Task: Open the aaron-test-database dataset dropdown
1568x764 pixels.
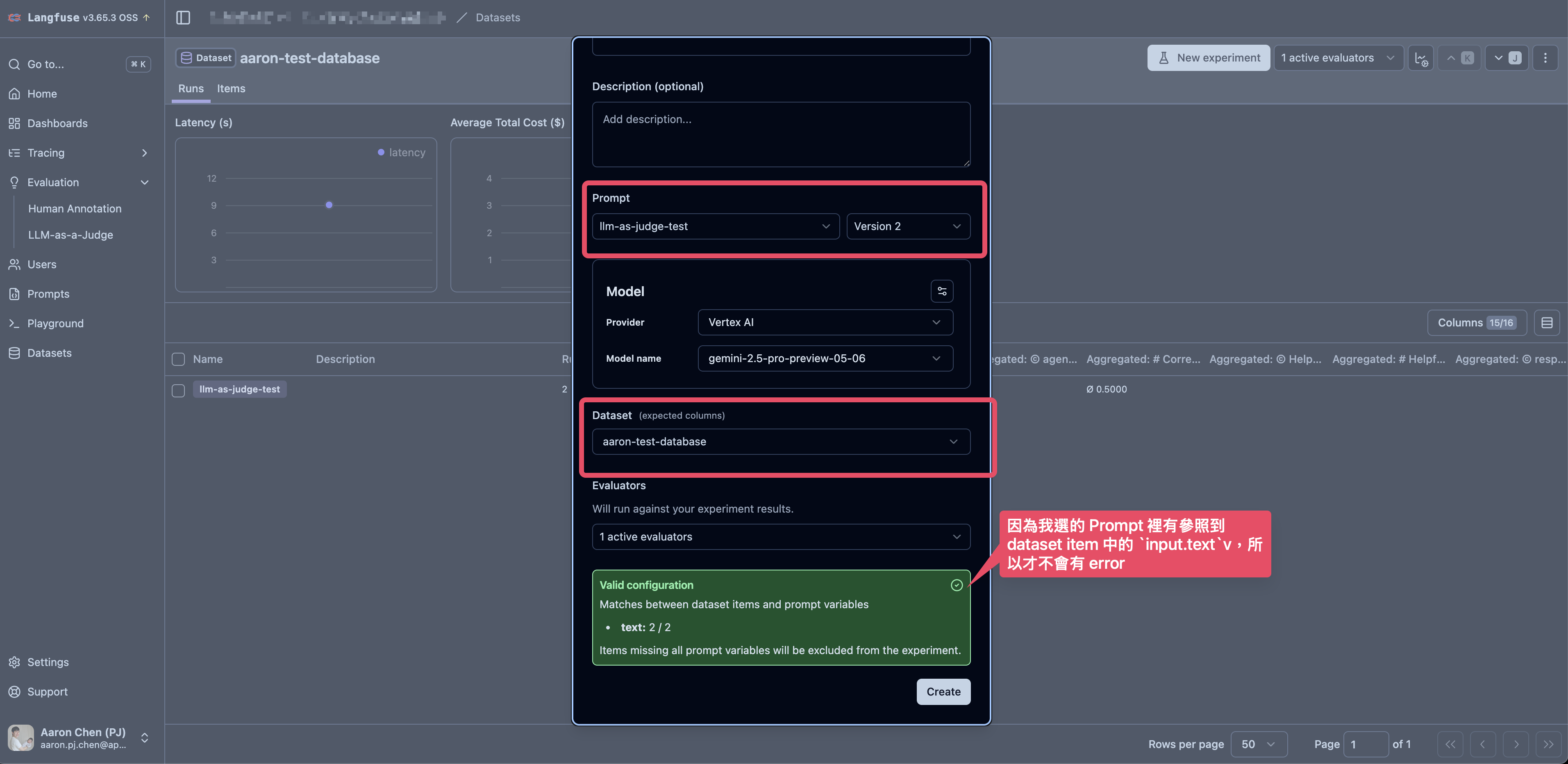Action: pos(781,442)
